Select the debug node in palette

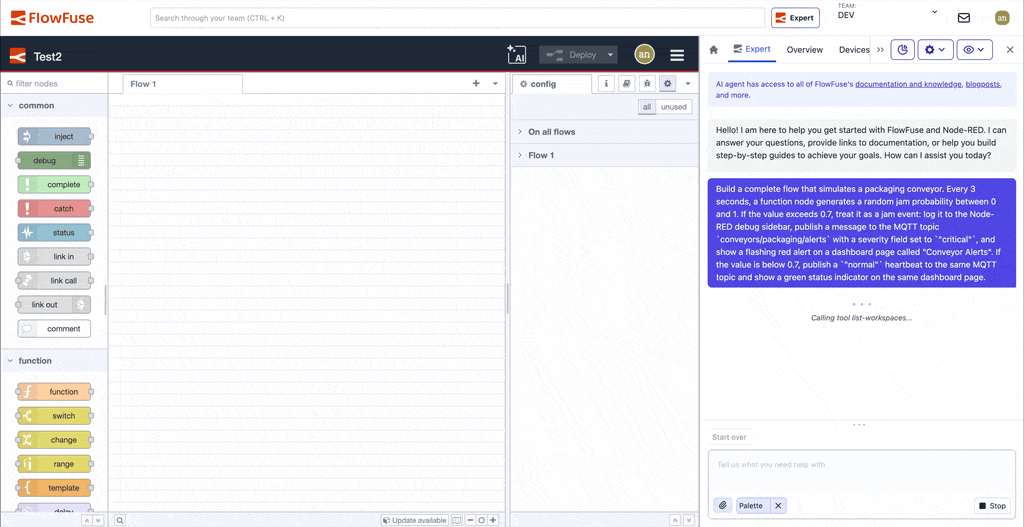(x=54, y=161)
